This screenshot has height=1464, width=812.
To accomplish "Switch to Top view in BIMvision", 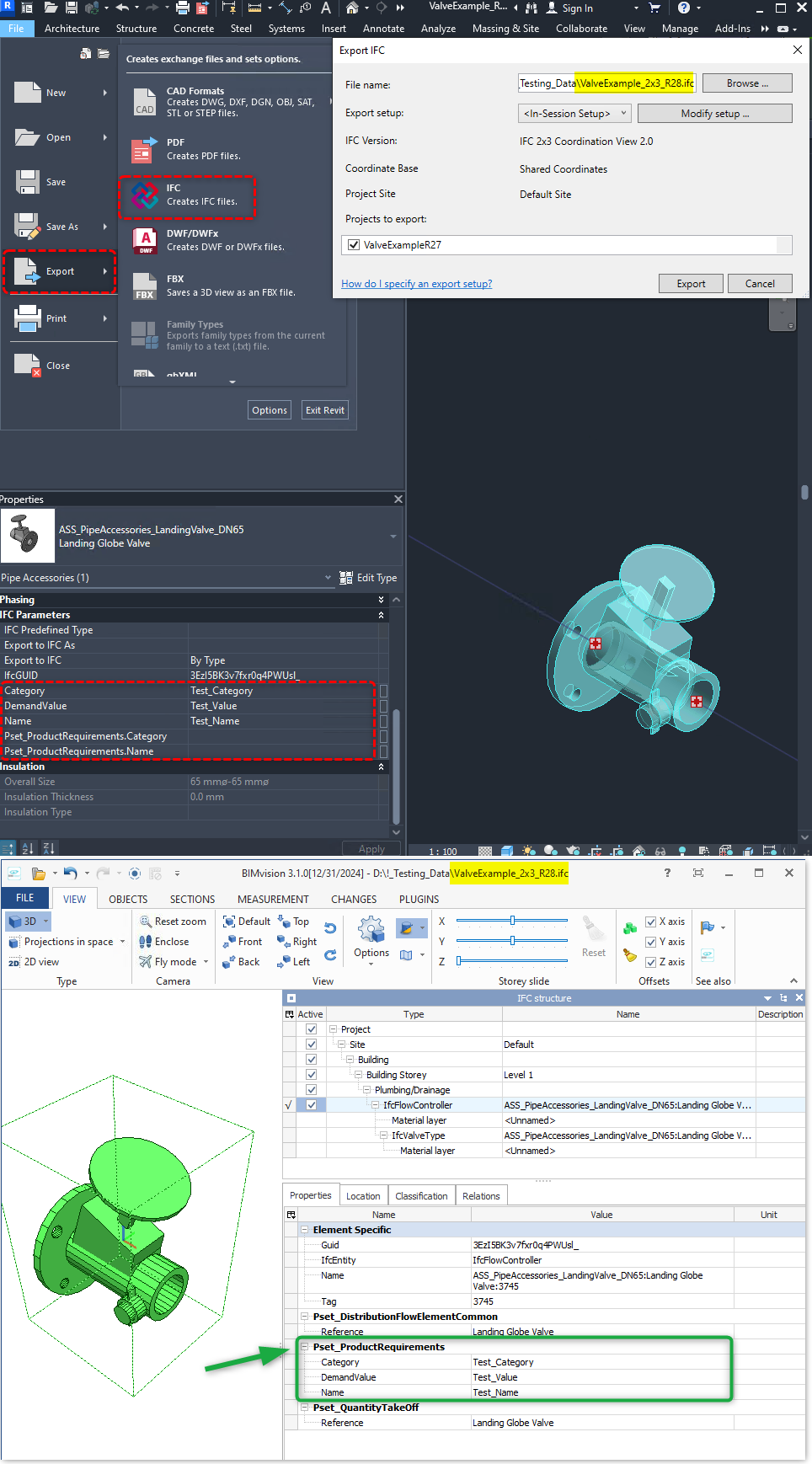I will (x=293, y=922).
